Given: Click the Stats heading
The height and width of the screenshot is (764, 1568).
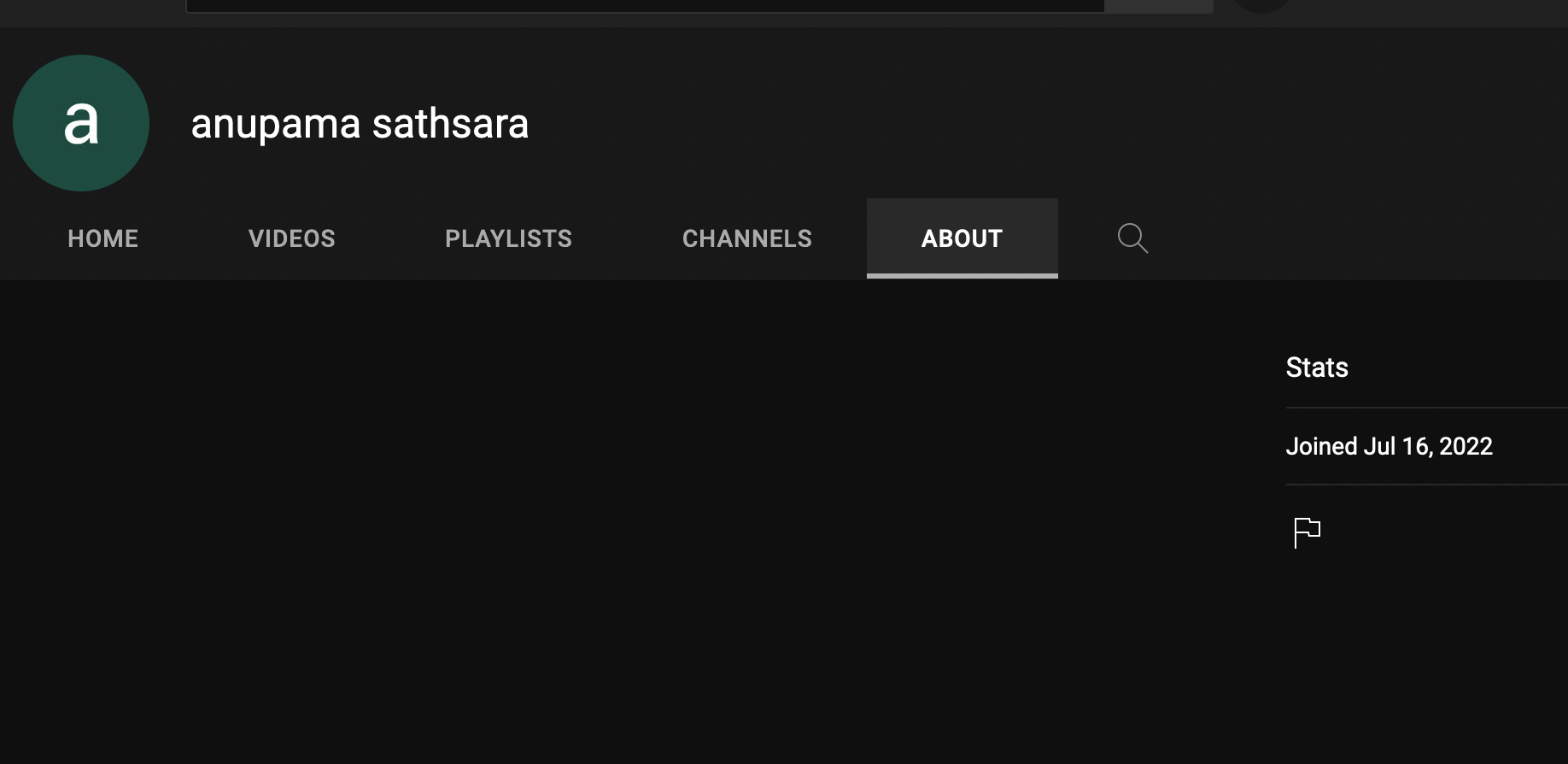Looking at the screenshot, I should pos(1317,367).
